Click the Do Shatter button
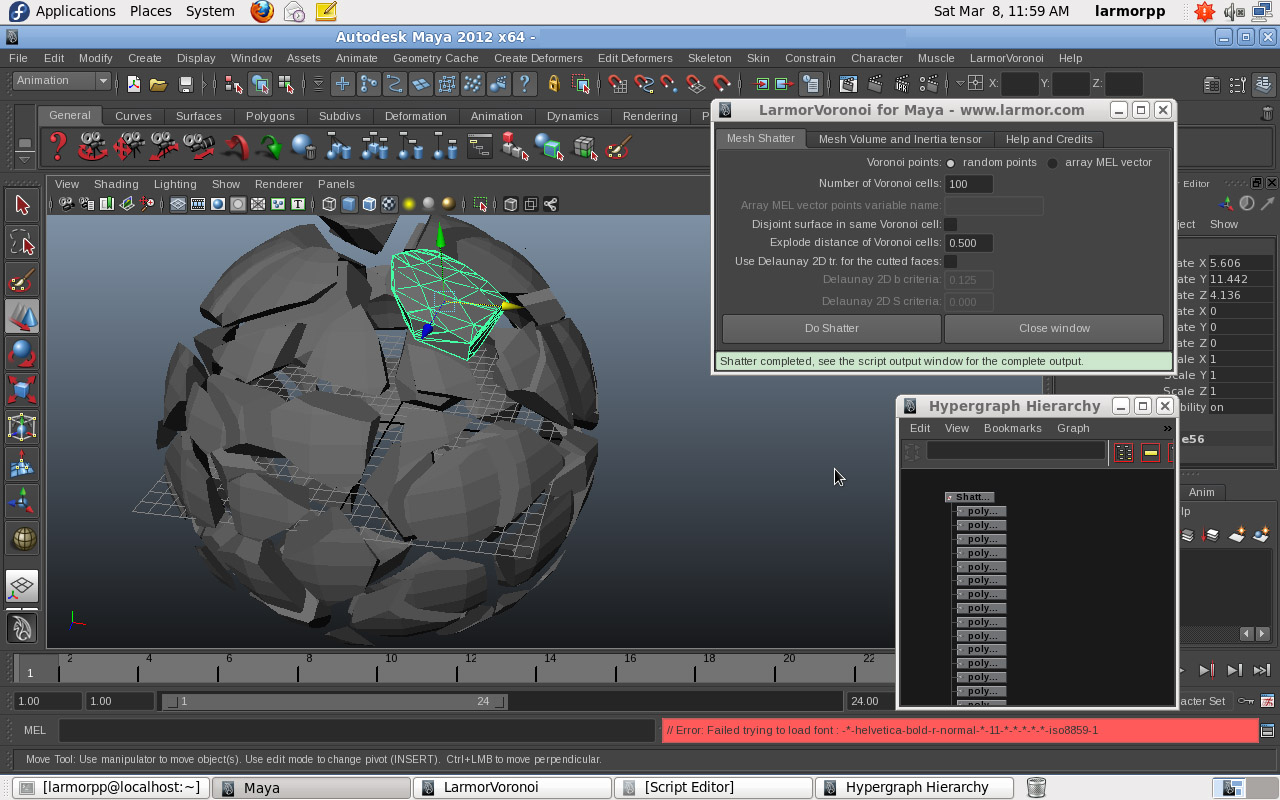This screenshot has width=1280, height=800. click(832, 328)
